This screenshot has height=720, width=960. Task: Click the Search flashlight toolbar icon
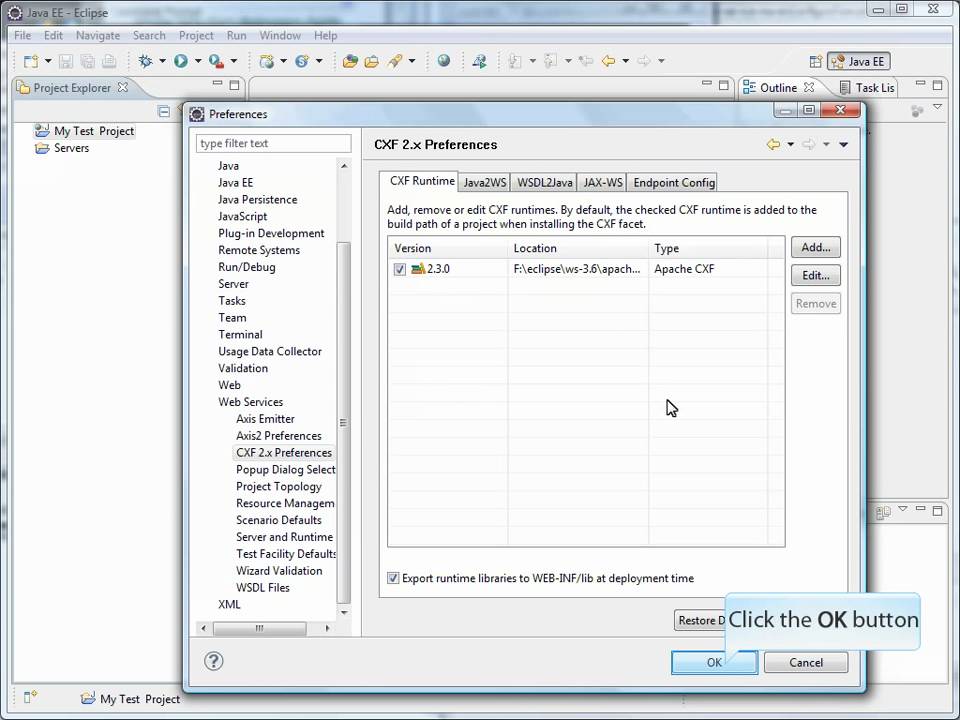pyautogui.click(x=395, y=61)
